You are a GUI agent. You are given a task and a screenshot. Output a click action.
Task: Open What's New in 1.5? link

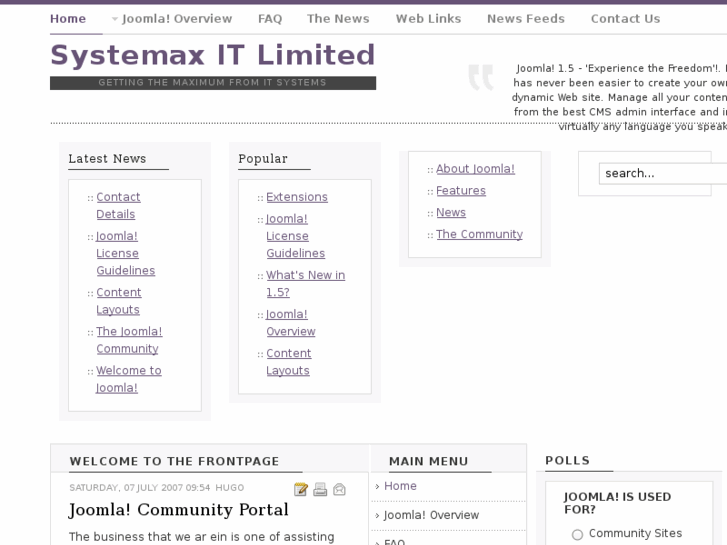(x=306, y=284)
